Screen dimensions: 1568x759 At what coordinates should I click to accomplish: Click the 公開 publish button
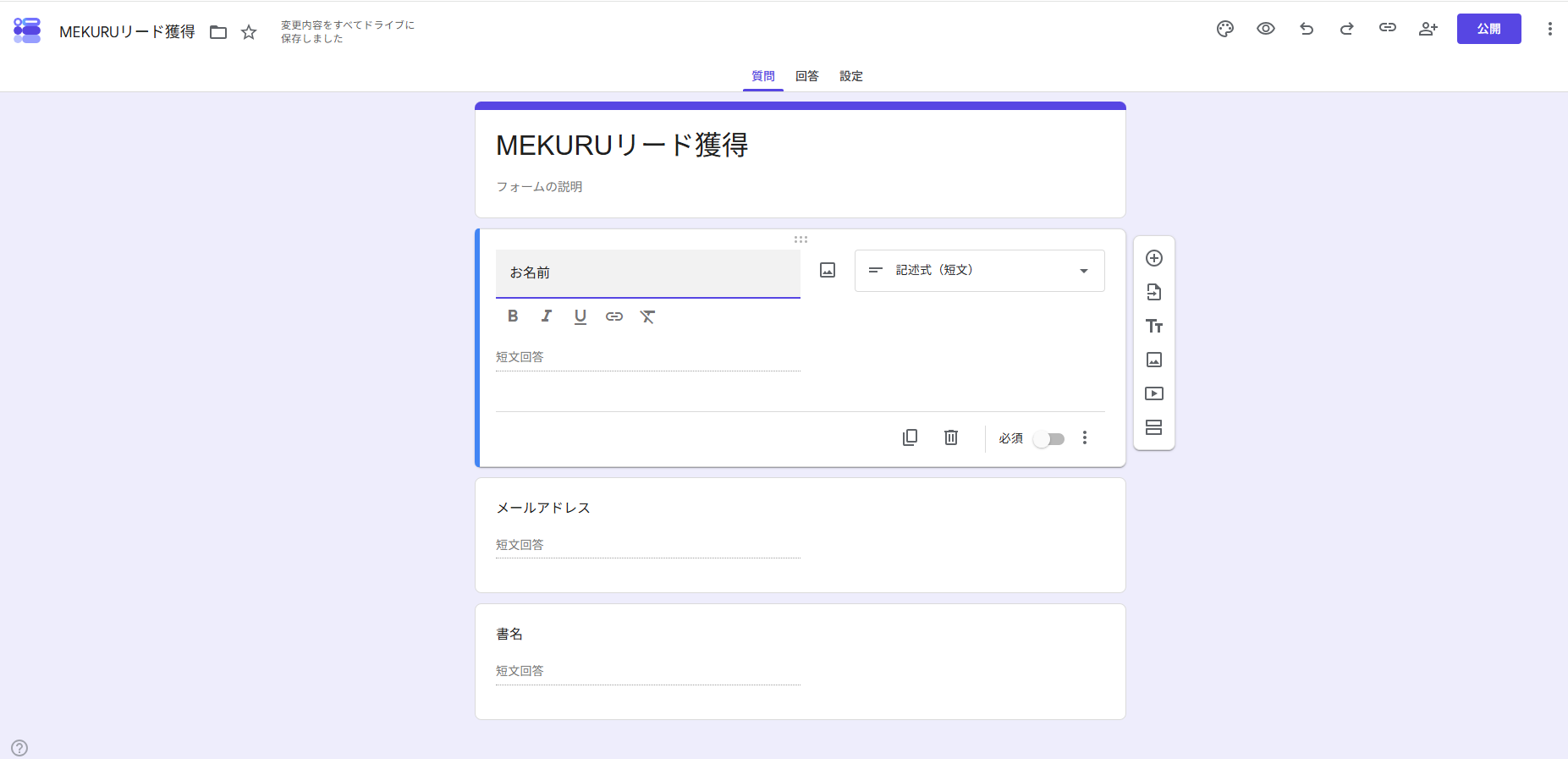[x=1489, y=29]
